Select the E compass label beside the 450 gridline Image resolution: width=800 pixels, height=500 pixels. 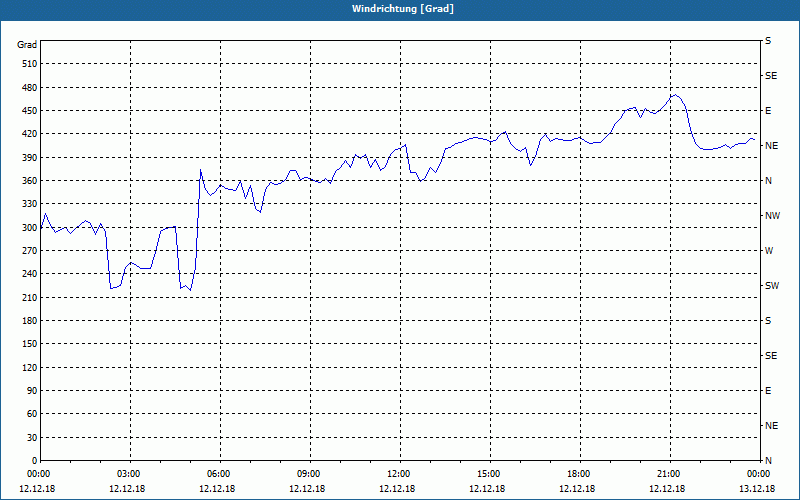pos(768,111)
